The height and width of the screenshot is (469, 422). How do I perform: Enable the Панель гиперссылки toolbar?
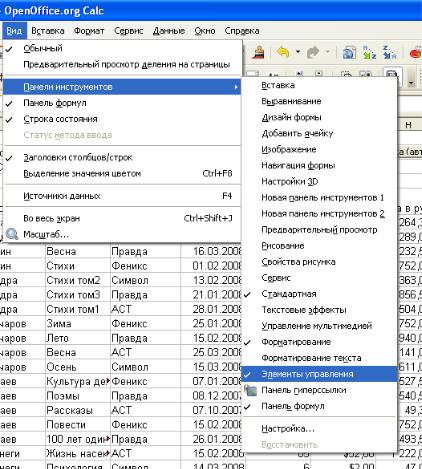(x=319, y=390)
